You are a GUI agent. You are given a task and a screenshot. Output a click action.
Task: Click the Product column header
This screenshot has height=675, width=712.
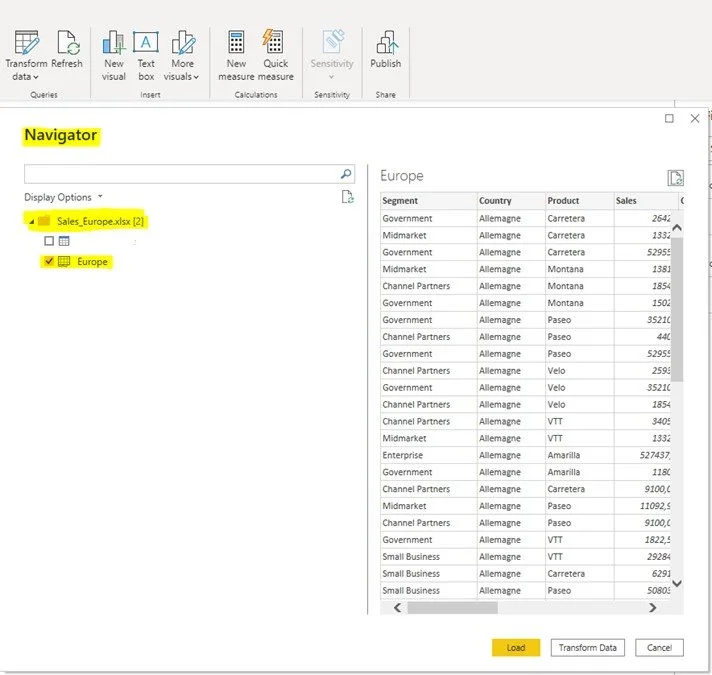(580, 201)
